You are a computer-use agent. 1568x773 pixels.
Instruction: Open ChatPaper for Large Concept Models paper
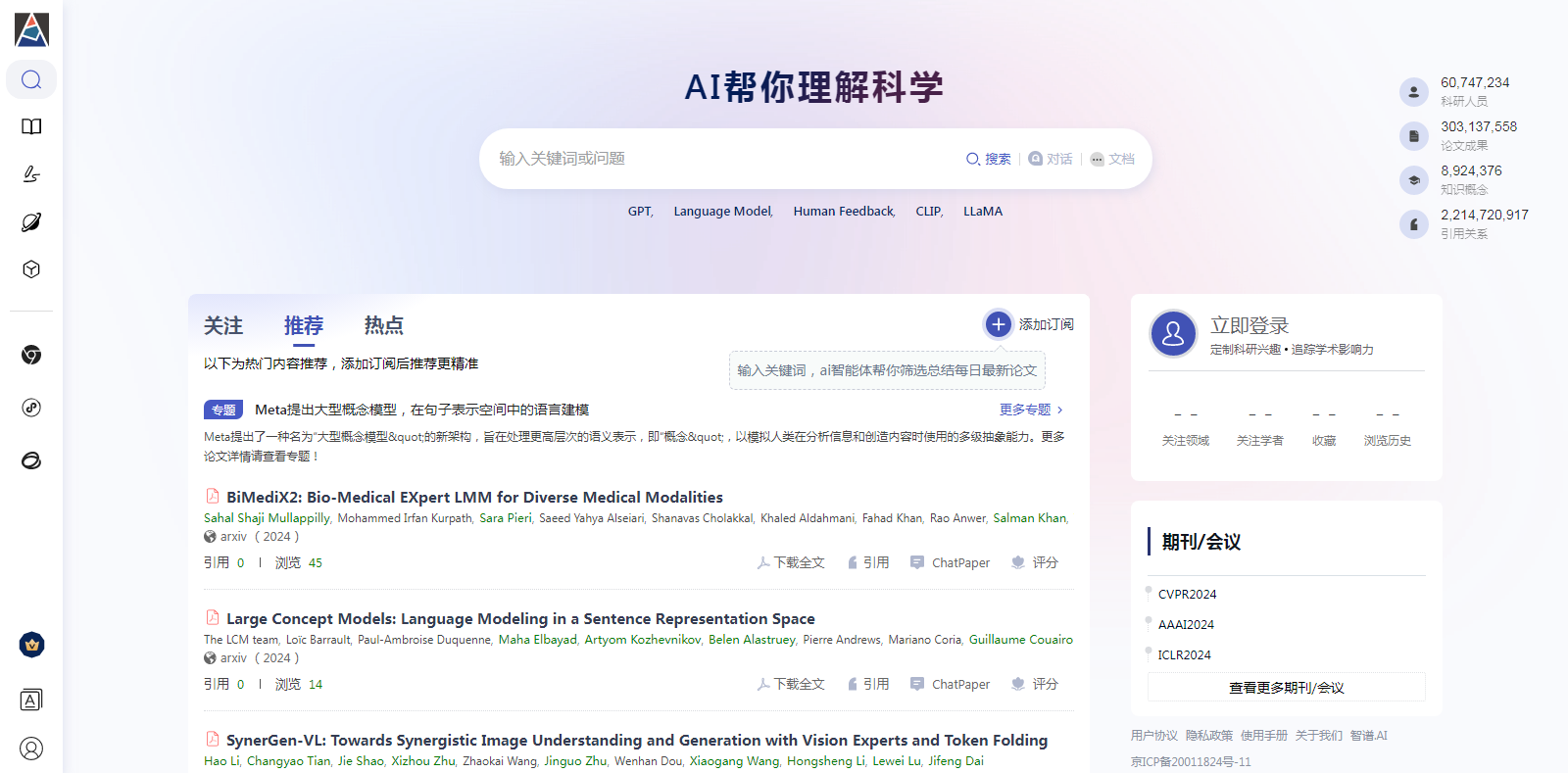951,684
